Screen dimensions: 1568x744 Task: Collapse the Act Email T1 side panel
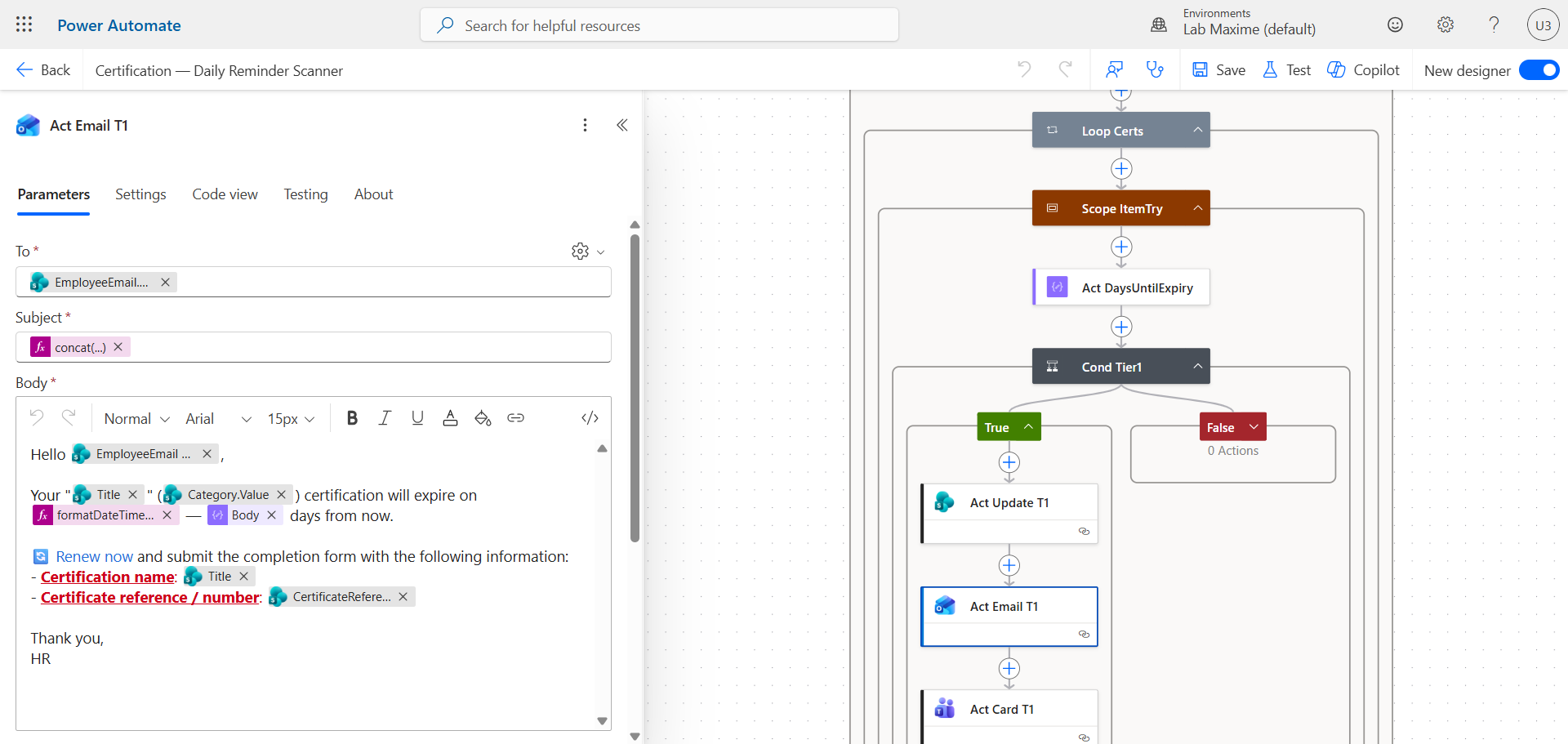[x=622, y=125]
